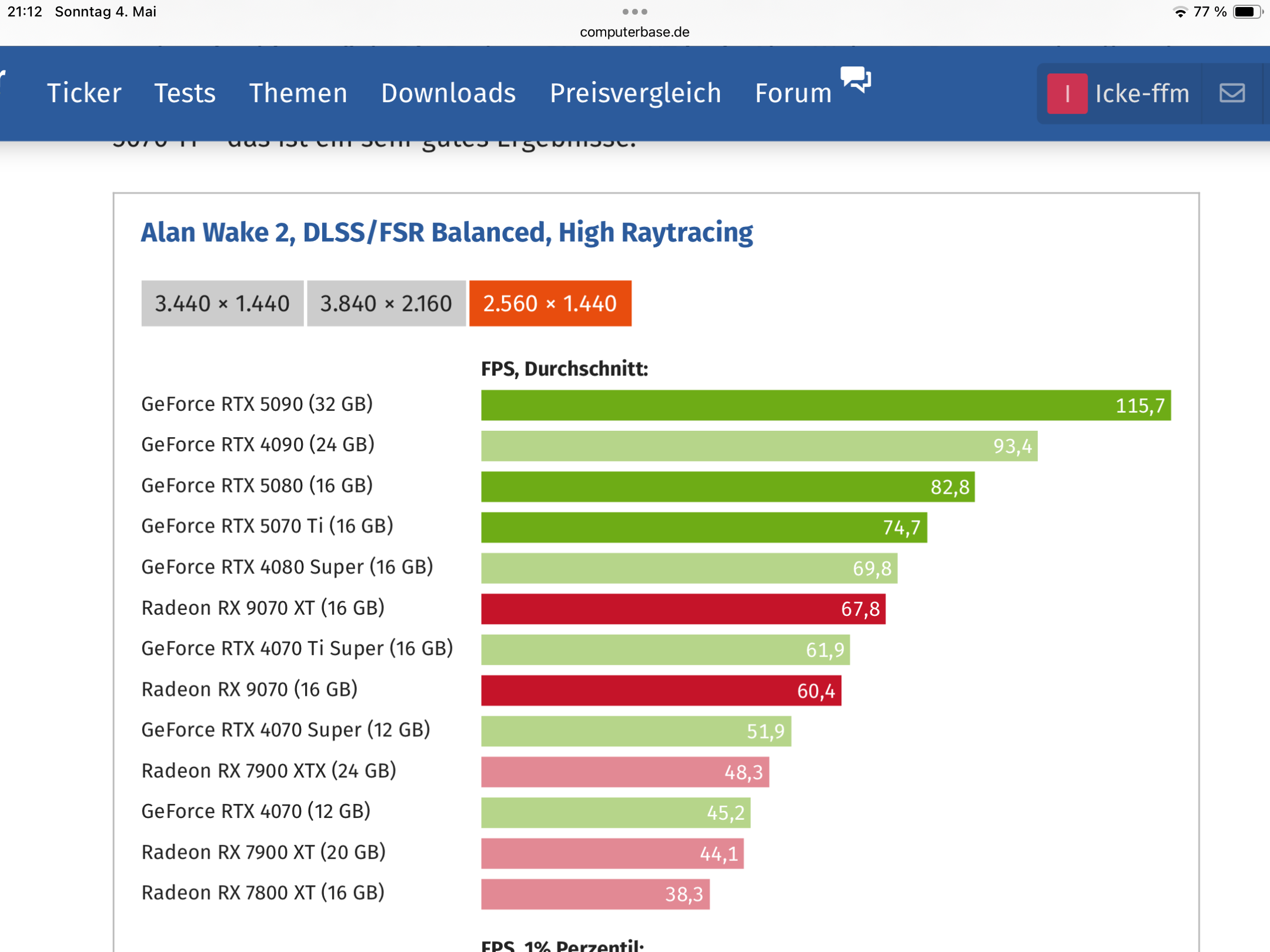Screen dimensions: 1270x952
Task: Select the 3.440 × 1.440 resolution
Action: coord(222,303)
